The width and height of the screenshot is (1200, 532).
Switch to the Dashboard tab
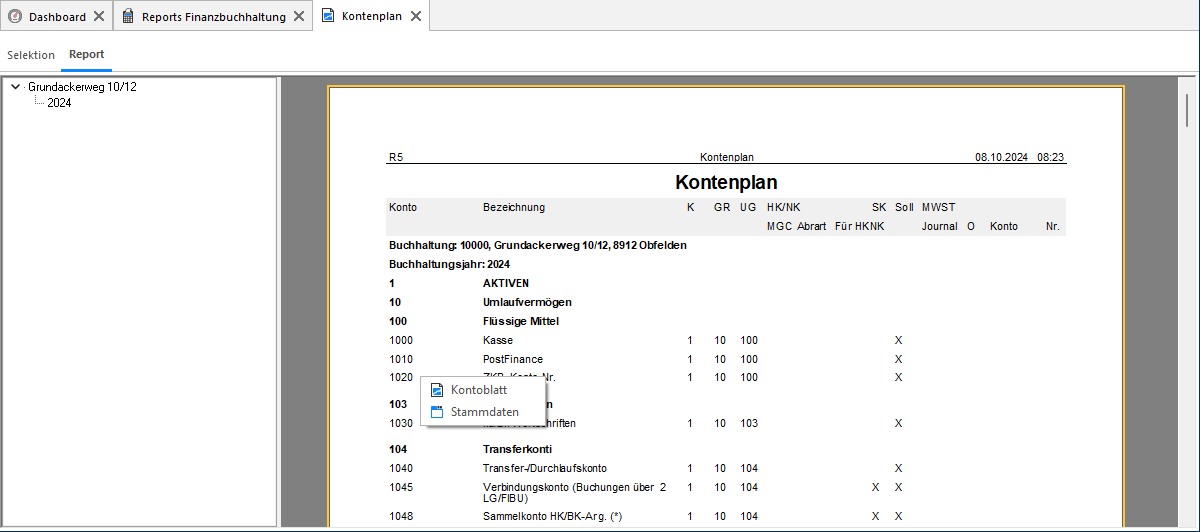tap(57, 17)
